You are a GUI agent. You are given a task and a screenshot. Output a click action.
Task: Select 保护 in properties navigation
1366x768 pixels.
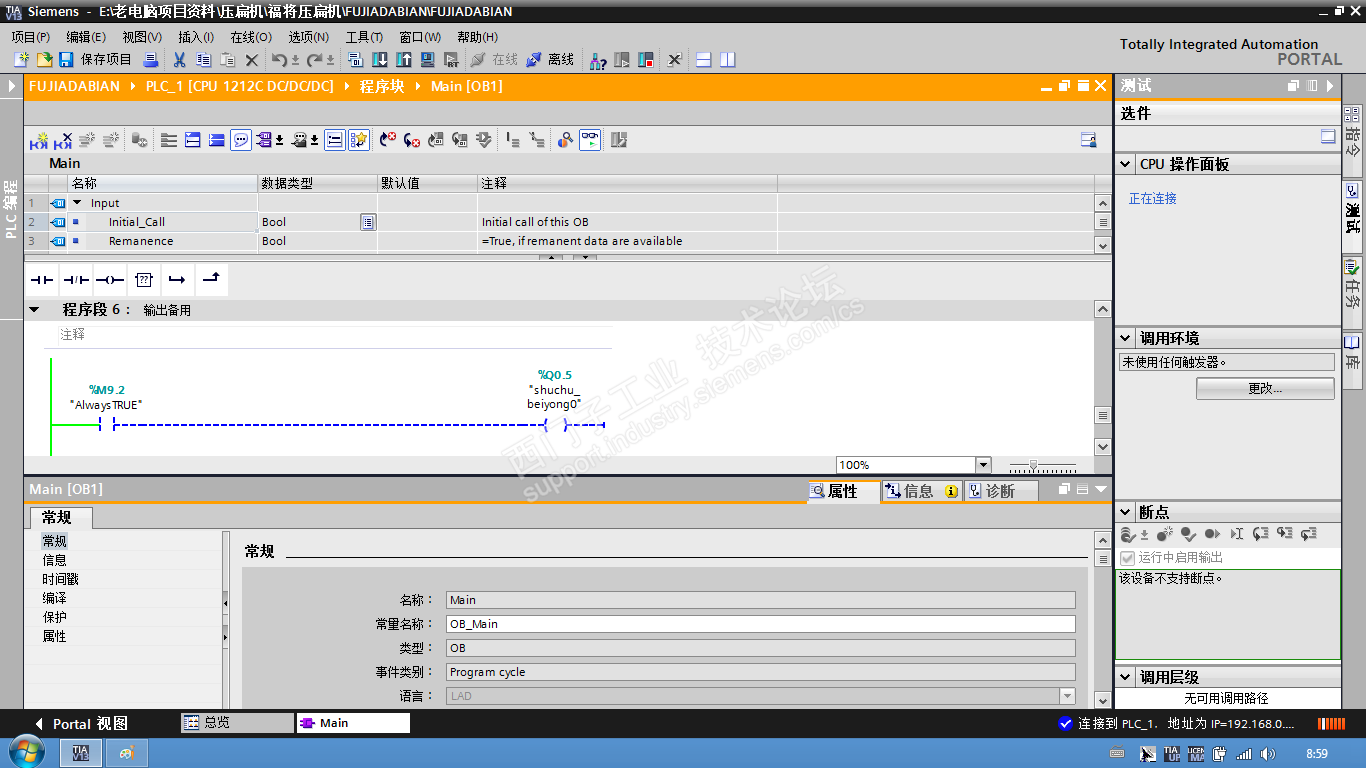click(x=54, y=617)
